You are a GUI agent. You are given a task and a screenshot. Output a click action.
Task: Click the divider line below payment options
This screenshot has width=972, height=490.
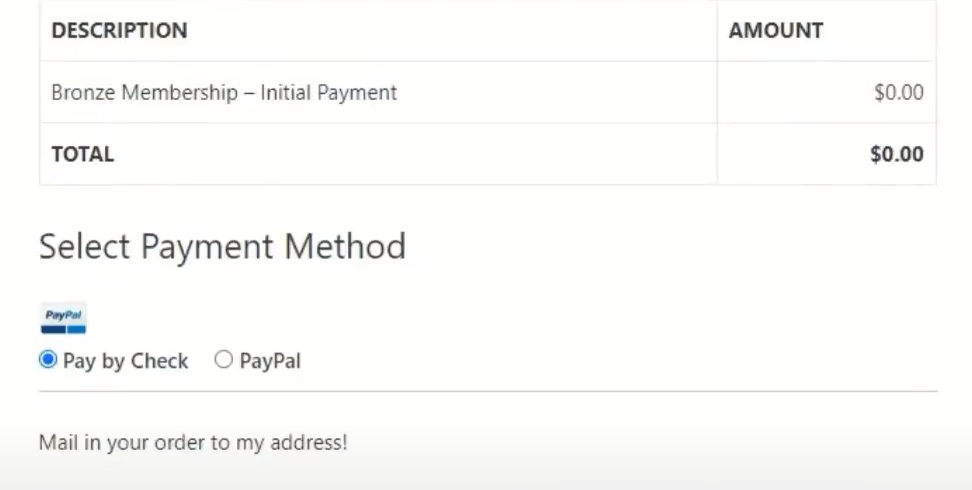(x=488, y=391)
